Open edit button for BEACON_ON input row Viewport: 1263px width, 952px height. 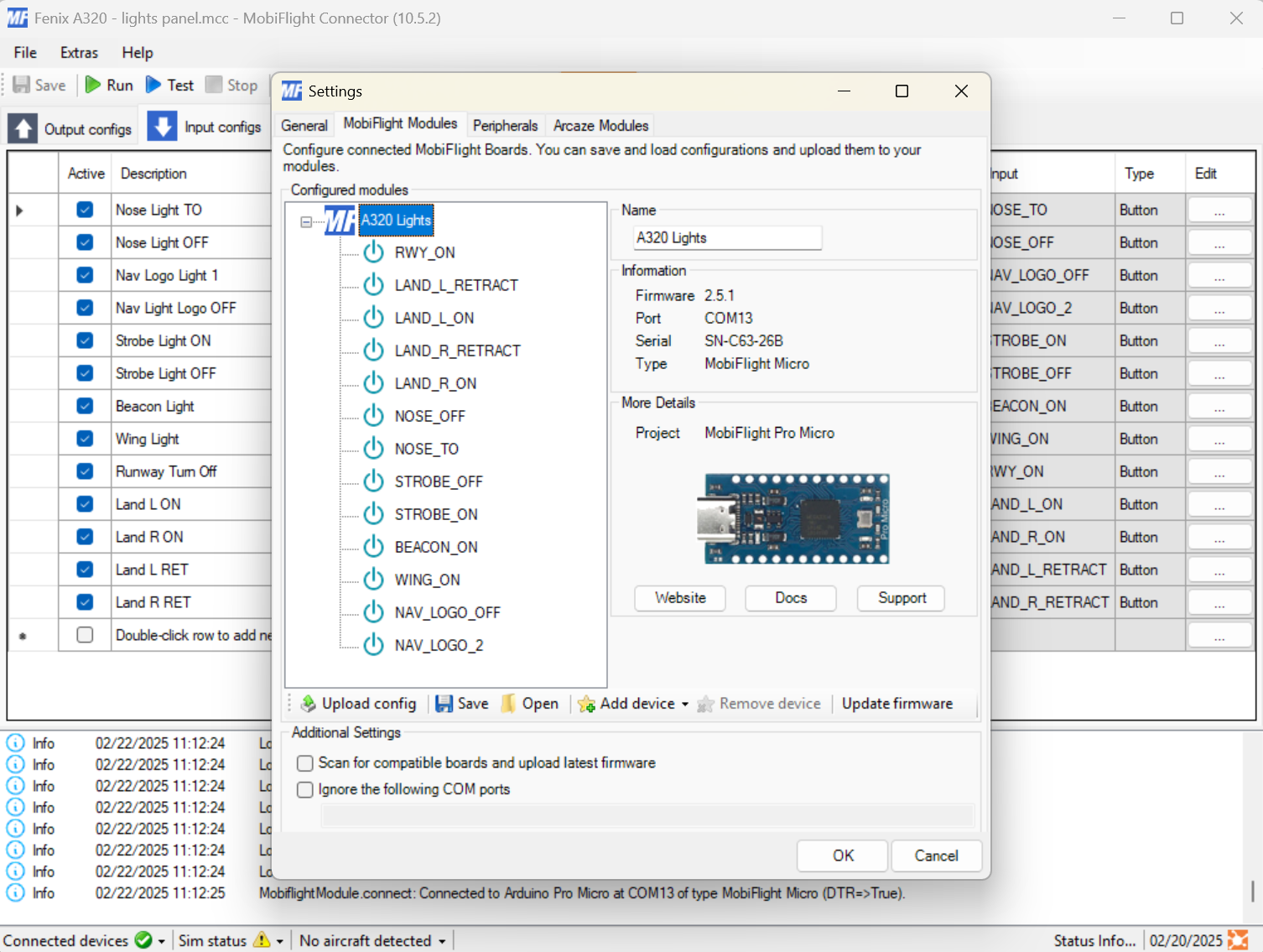(1219, 406)
